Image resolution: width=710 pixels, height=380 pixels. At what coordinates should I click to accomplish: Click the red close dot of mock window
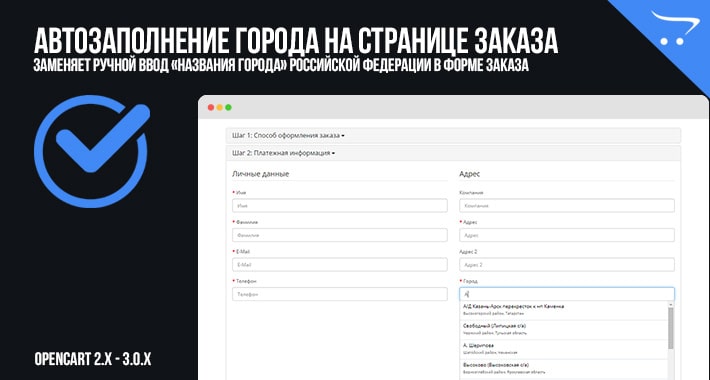pyautogui.click(x=211, y=107)
